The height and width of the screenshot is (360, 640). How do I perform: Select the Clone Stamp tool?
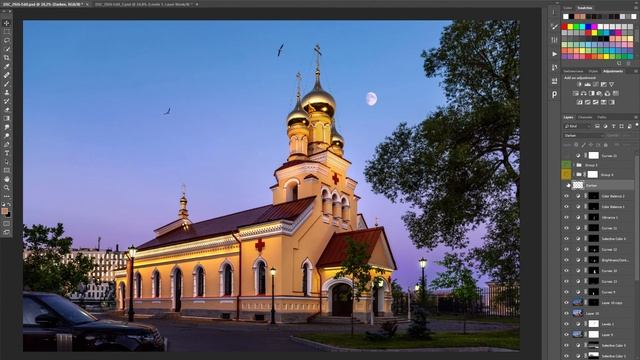(x=7, y=92)
